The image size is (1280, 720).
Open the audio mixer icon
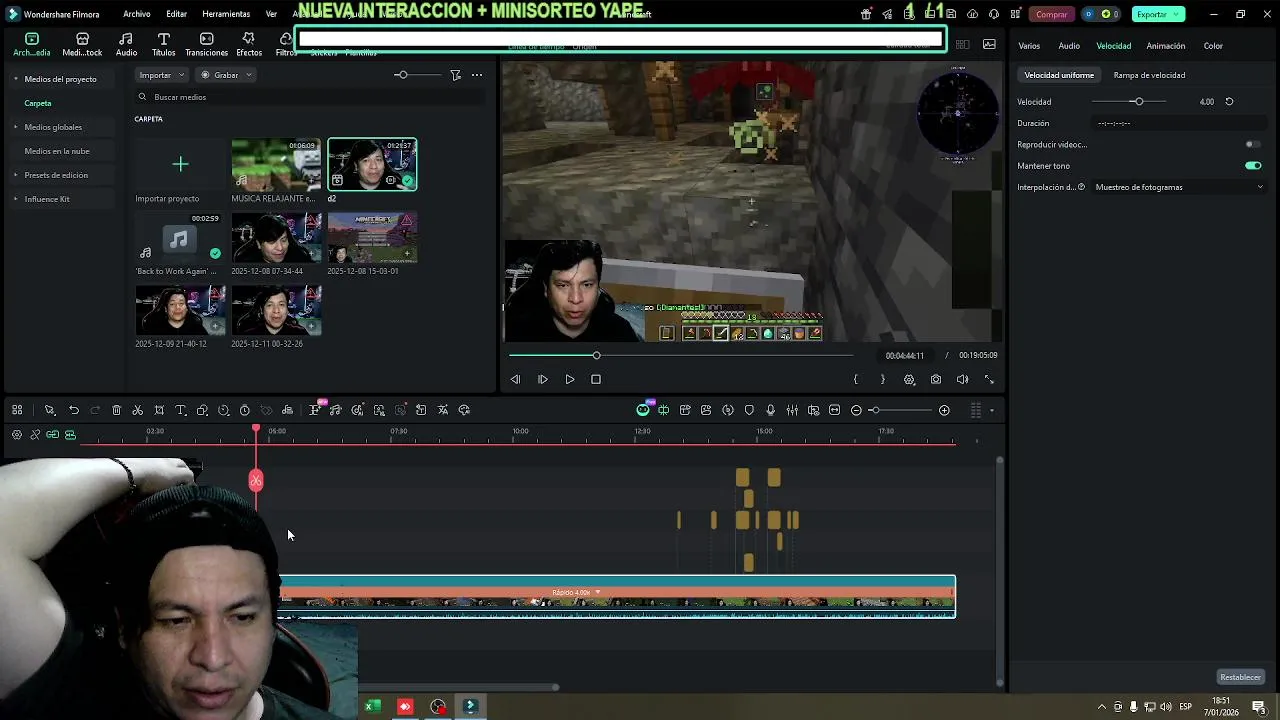point(792,410)
